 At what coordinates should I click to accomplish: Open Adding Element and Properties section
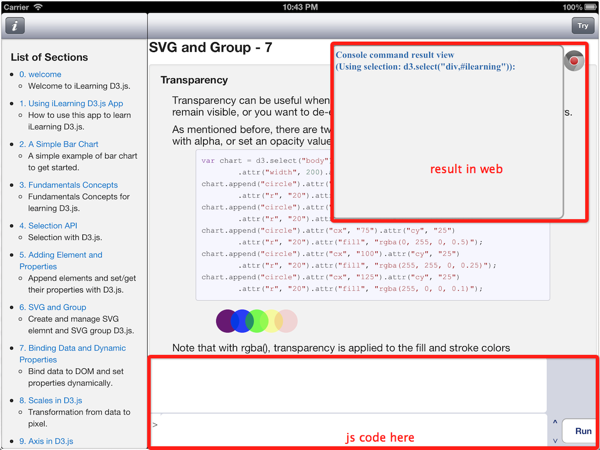(x=61, y=261)
